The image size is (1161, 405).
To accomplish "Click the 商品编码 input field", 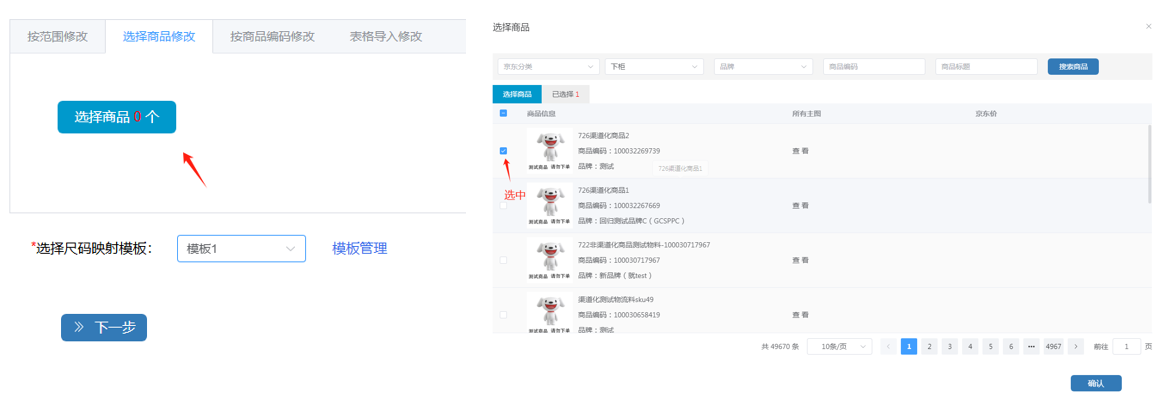I will tap(873, 67).
